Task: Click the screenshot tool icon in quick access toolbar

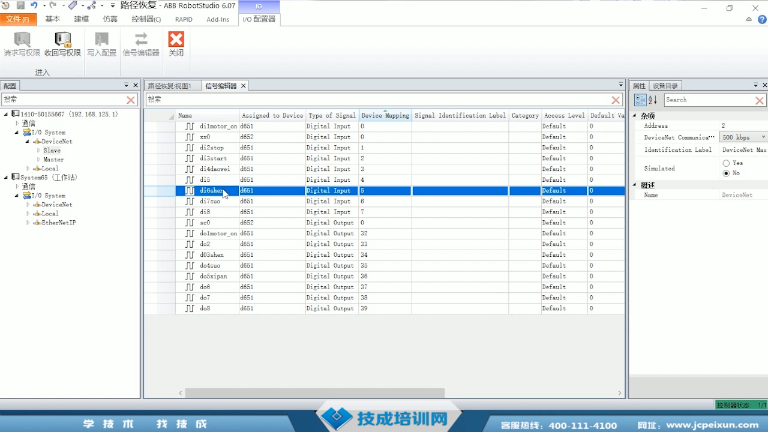Action: point(72,5)
